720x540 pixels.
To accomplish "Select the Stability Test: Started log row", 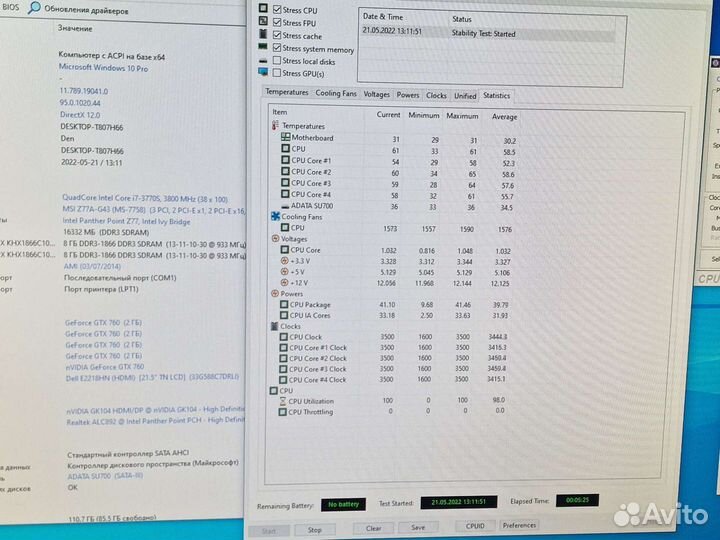I will 488,33.
